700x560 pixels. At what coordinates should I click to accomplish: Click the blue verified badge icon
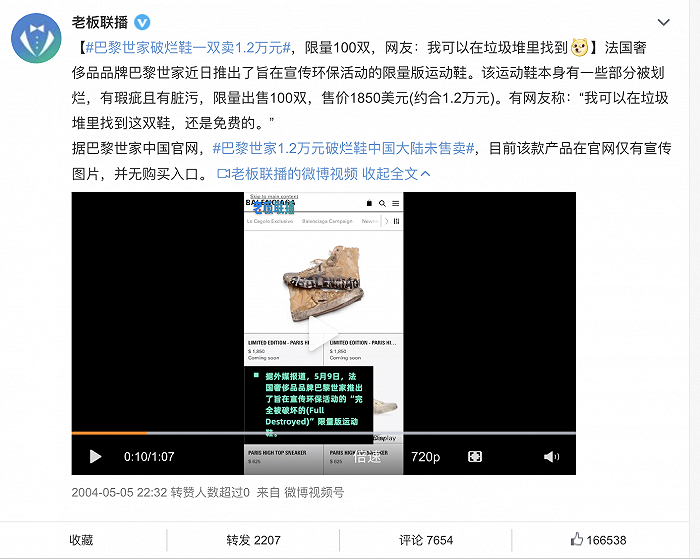coord(142,22)
